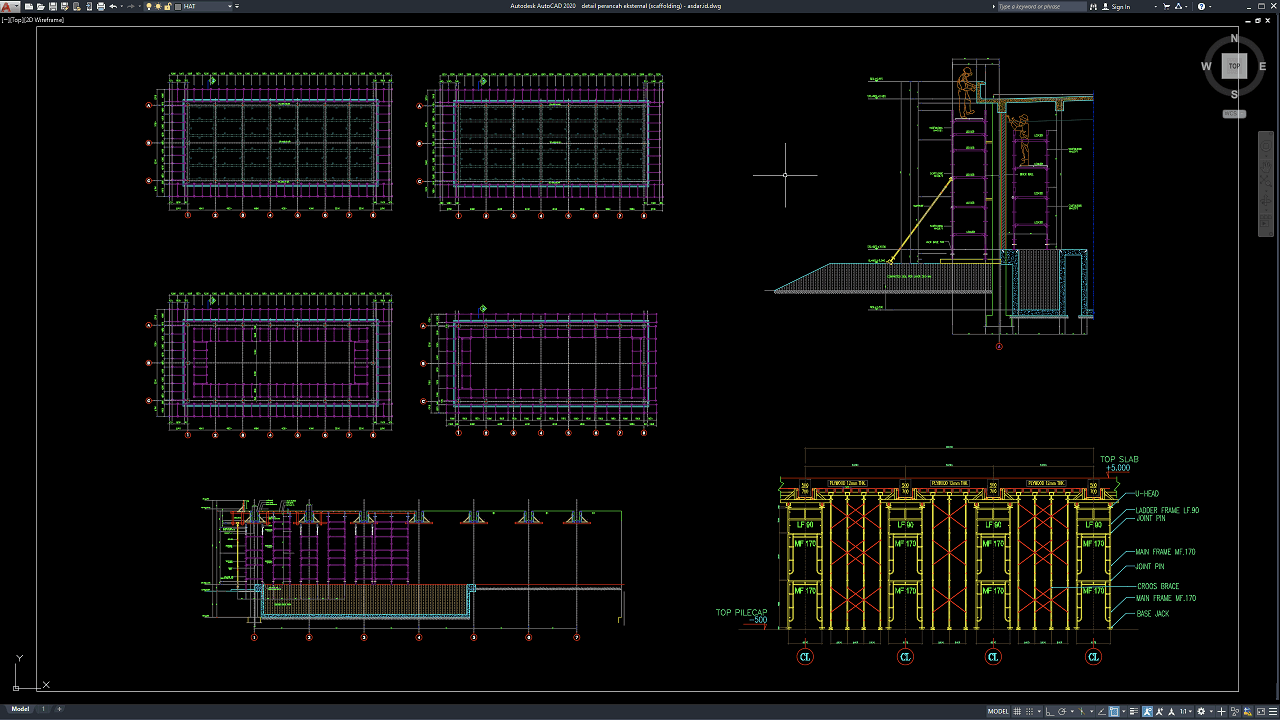Toggle the layer on/off lightbulb icon

(149, 6)
